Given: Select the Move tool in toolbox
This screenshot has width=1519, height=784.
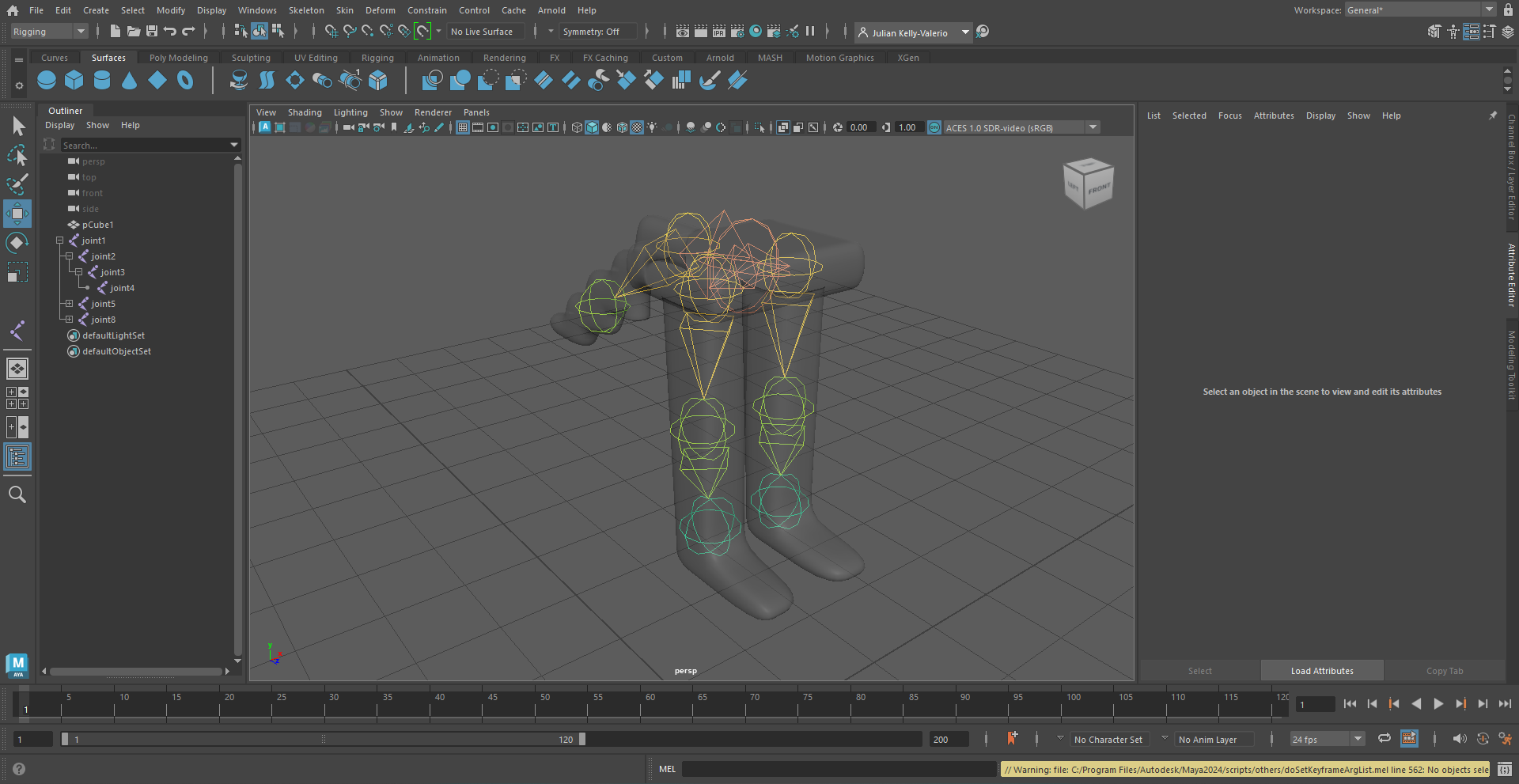Looking at the screenshot, I should coord(17,214).
